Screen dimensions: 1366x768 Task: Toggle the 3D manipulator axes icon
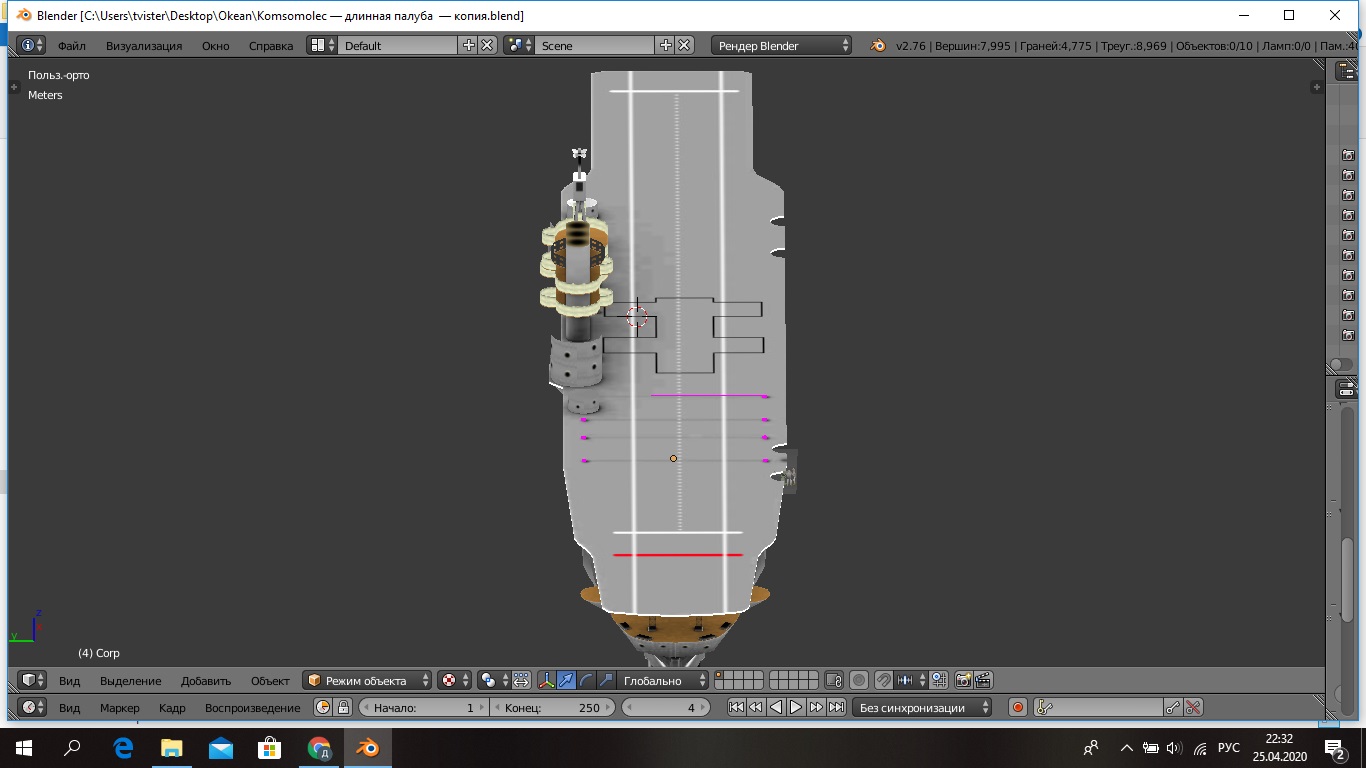click(x=547, y=680)
